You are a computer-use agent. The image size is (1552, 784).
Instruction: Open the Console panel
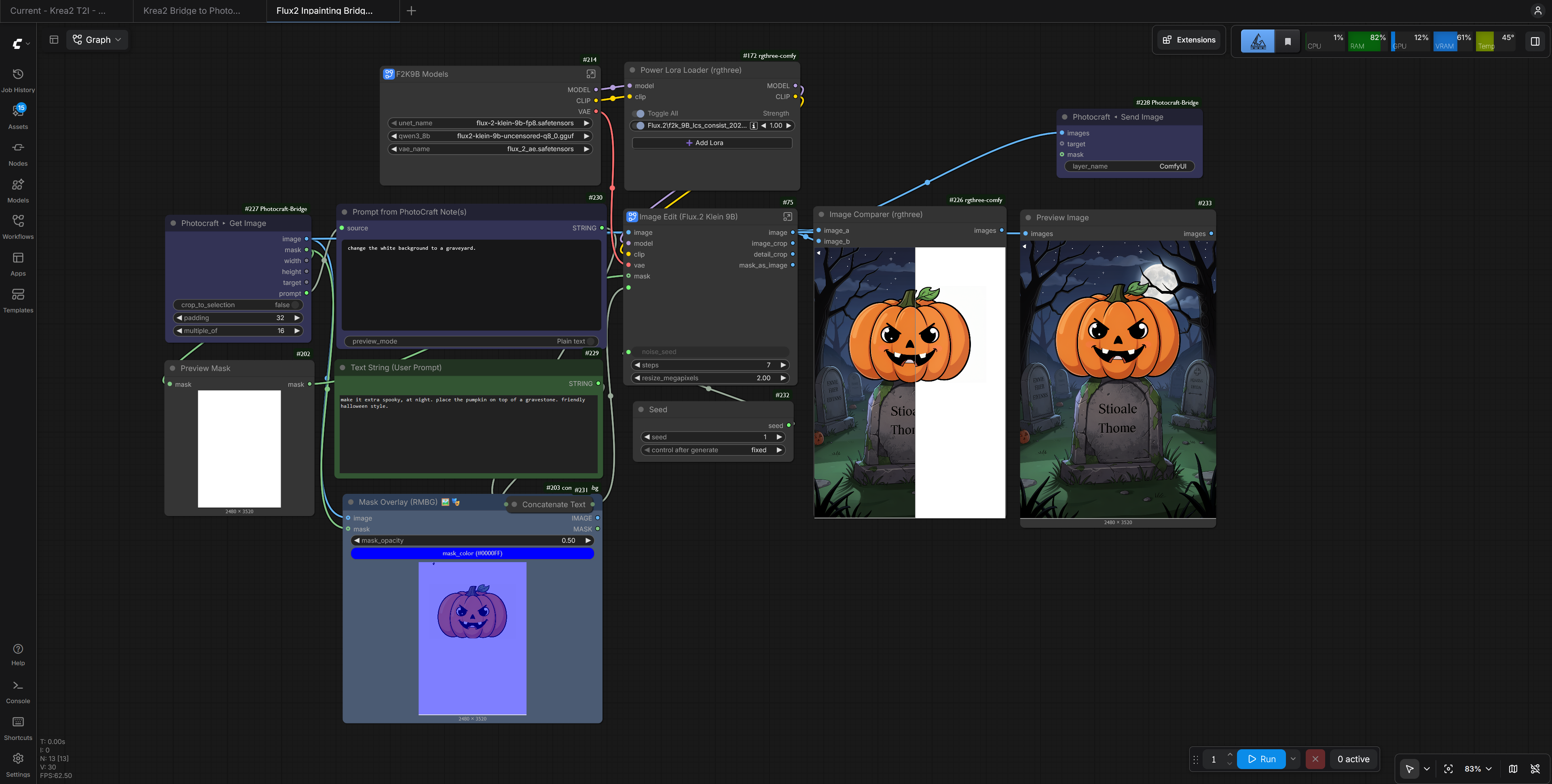[18, 692]
